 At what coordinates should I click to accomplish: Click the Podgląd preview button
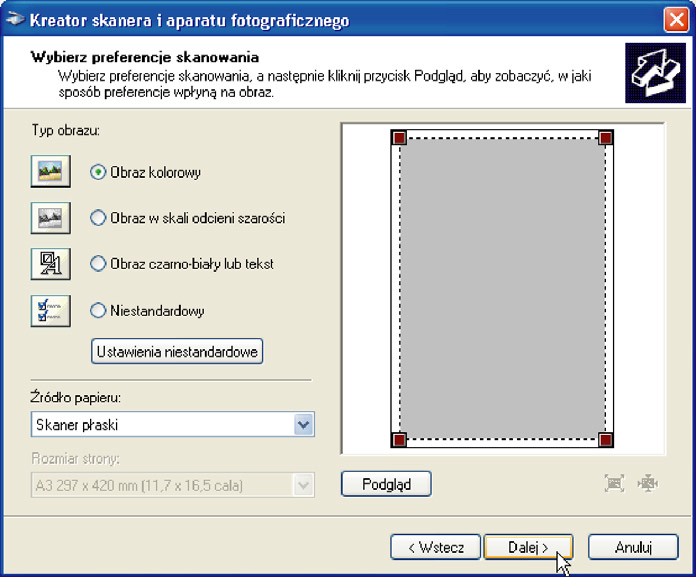(386, 484)
